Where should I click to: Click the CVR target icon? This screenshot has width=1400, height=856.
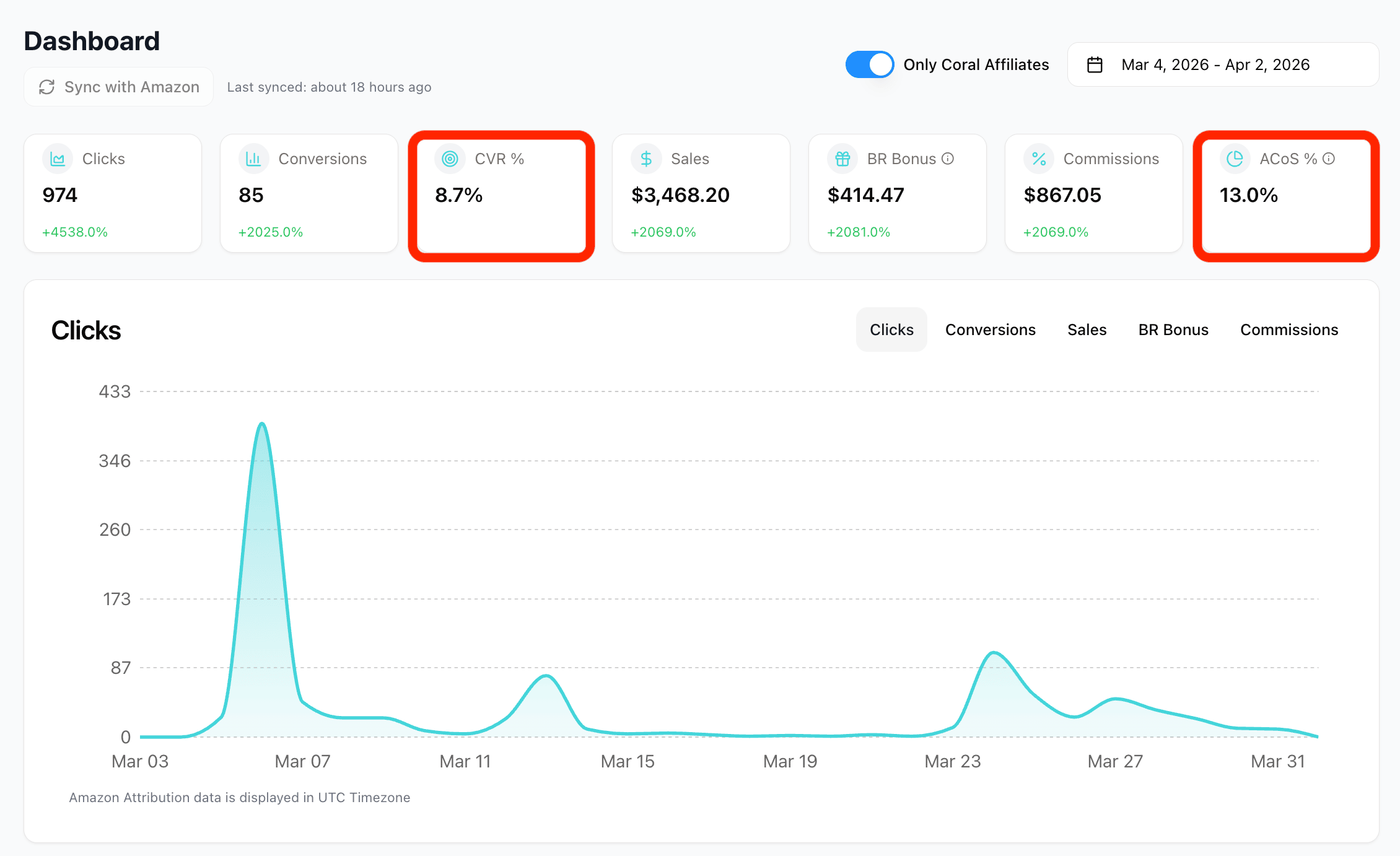tap(450, 159)
